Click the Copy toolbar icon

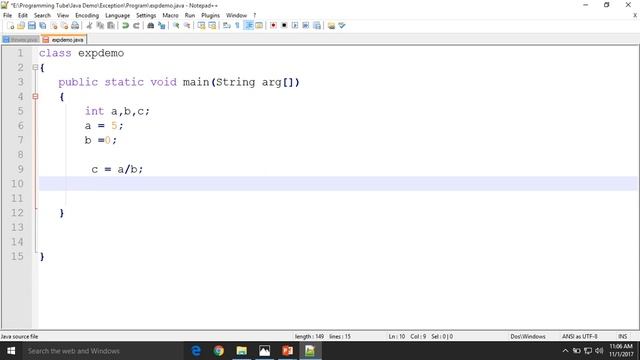pos(100,26)
